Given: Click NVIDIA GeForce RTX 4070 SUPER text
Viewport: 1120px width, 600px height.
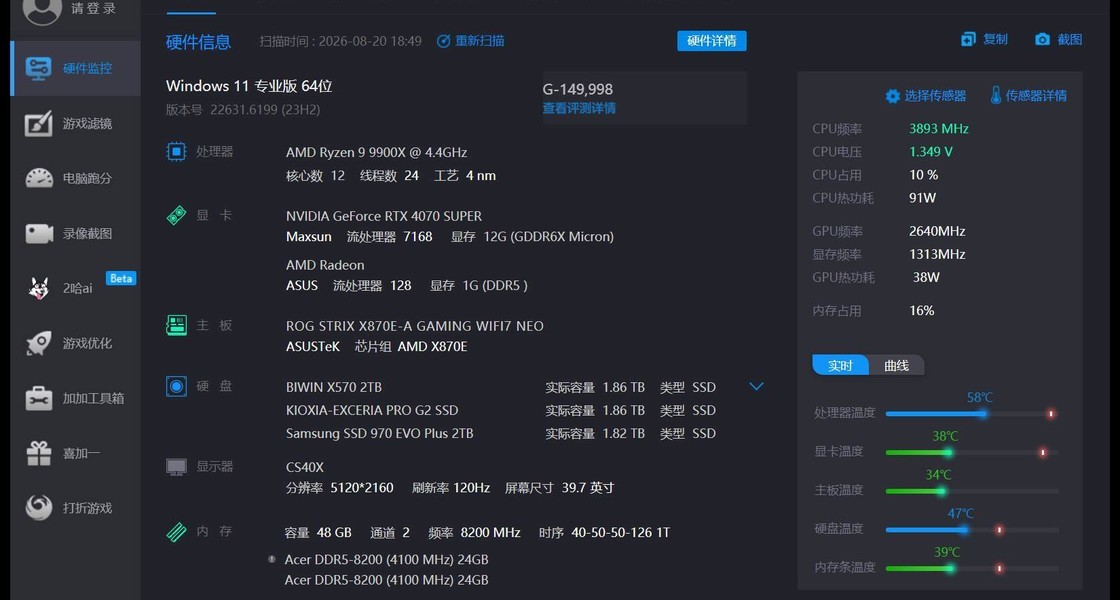Looking at the screenshot, I should click(384, 216).
